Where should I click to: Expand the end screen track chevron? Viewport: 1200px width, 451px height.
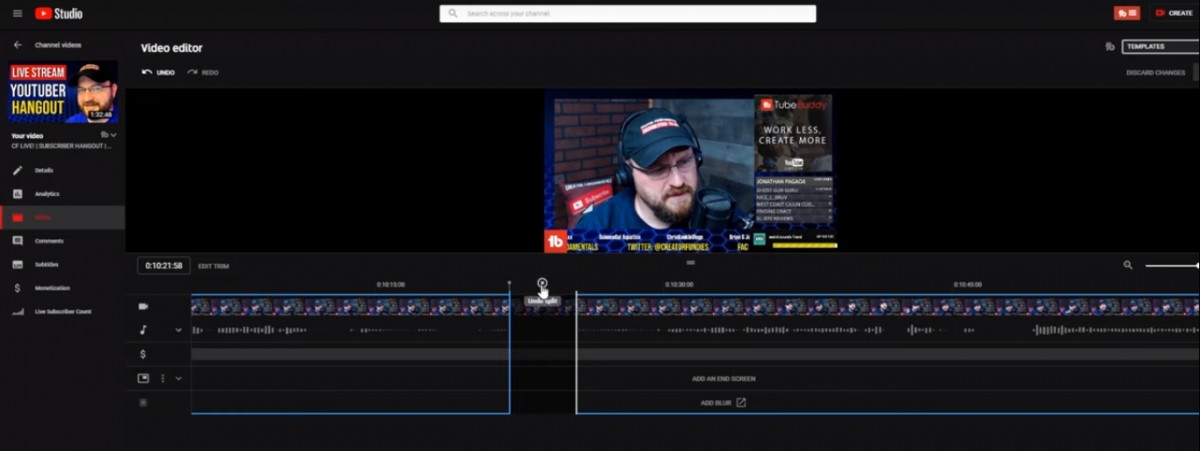pyautogui.click(x=179, y=378)
